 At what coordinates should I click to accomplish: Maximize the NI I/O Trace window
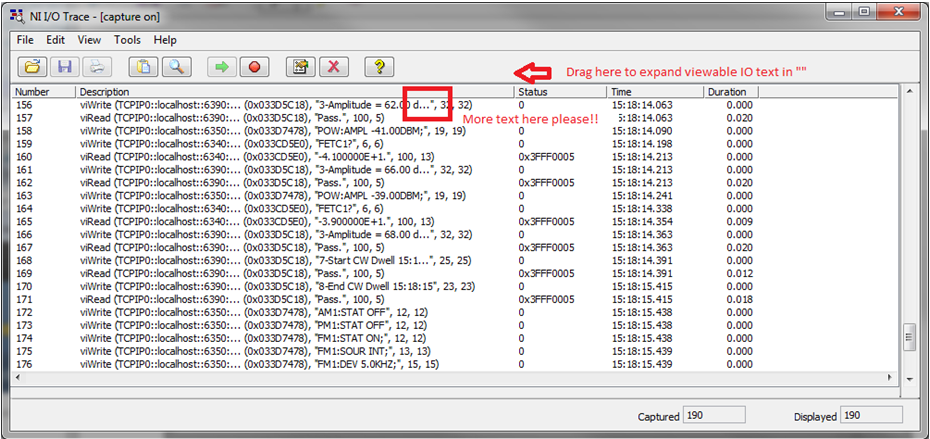coord(864,12)
